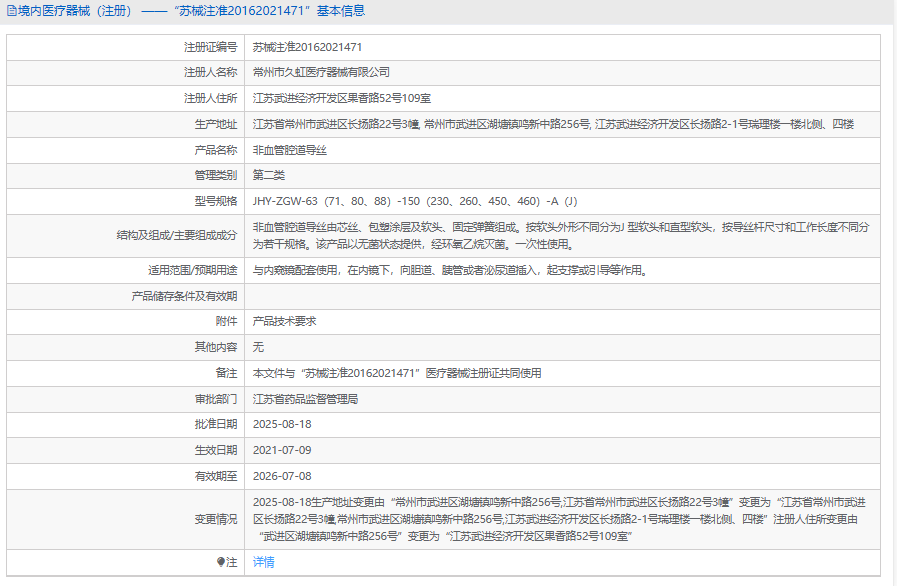Image resolution: width=897 pixels, height=586 pixels.
Task: Select the 生产地址 value row text
Action: tap(553, 124)
